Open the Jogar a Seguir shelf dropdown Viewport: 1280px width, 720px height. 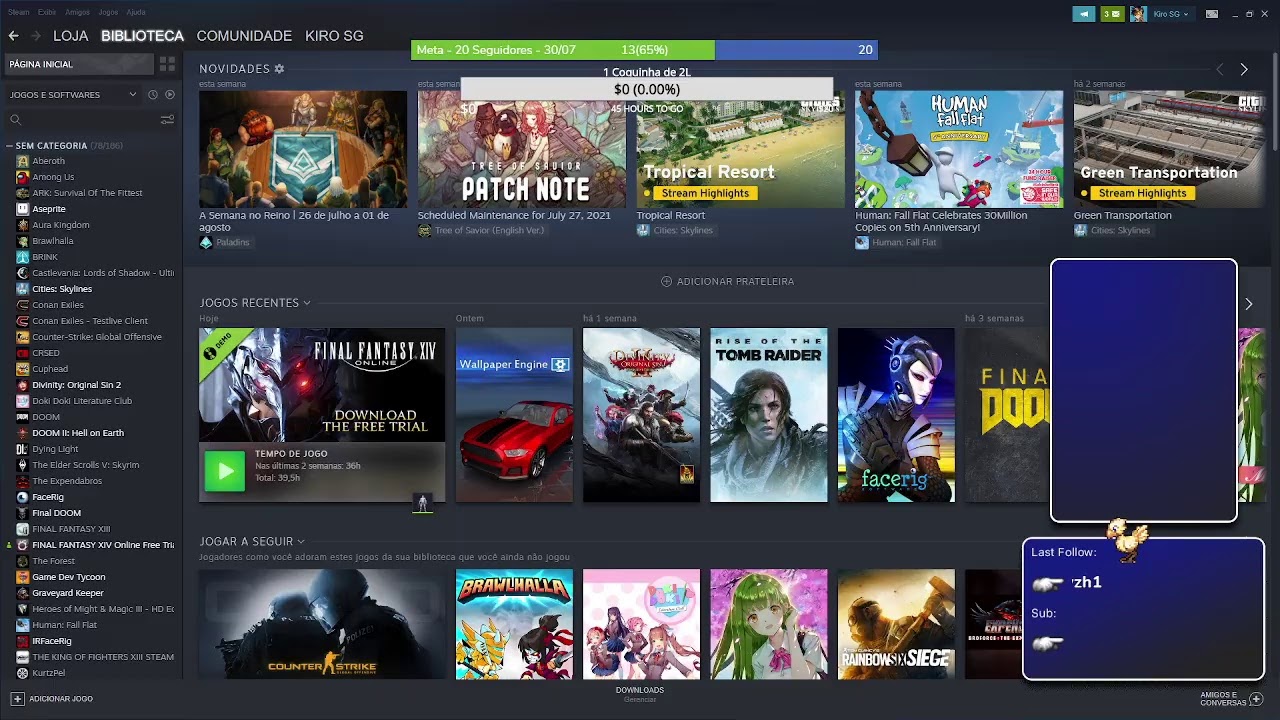tap(301, 542)
